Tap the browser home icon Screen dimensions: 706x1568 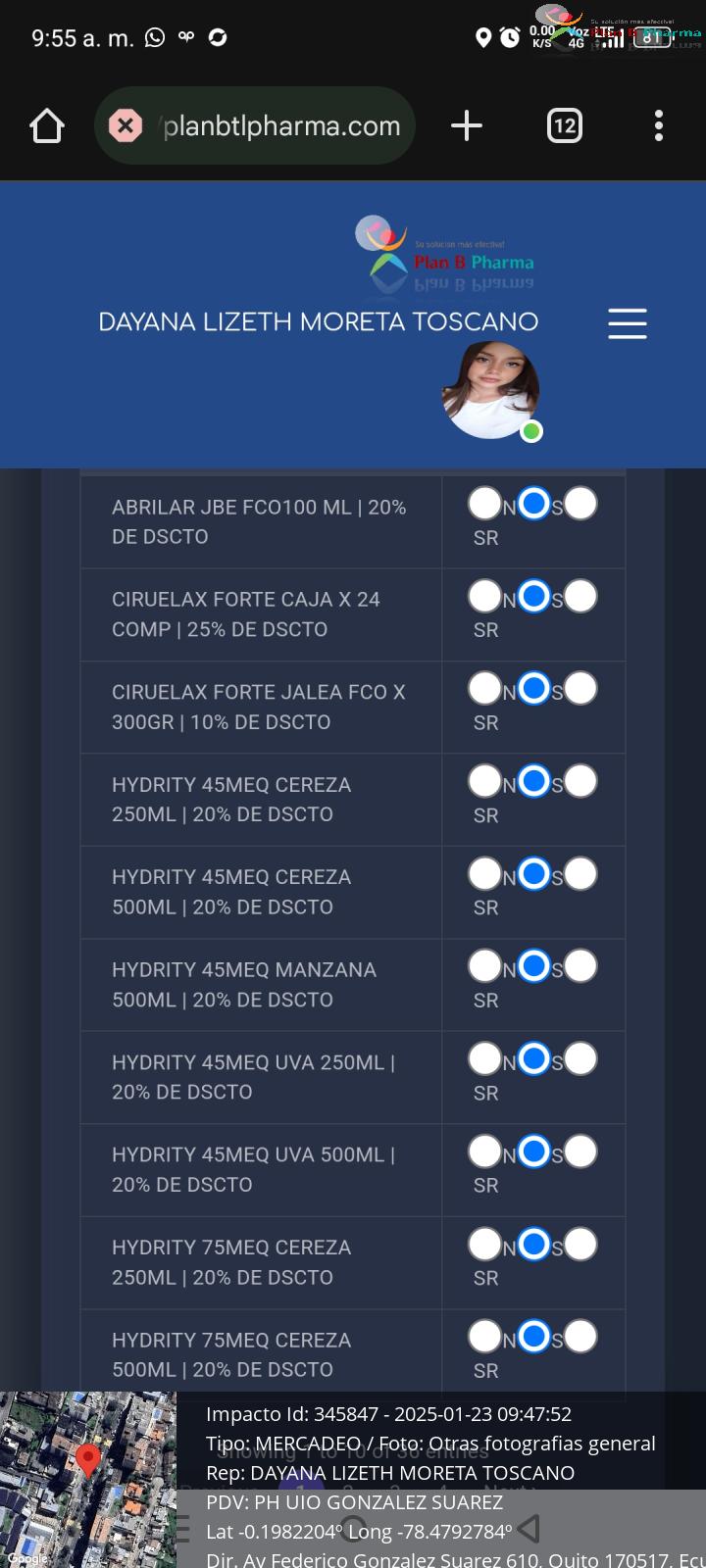47,125
